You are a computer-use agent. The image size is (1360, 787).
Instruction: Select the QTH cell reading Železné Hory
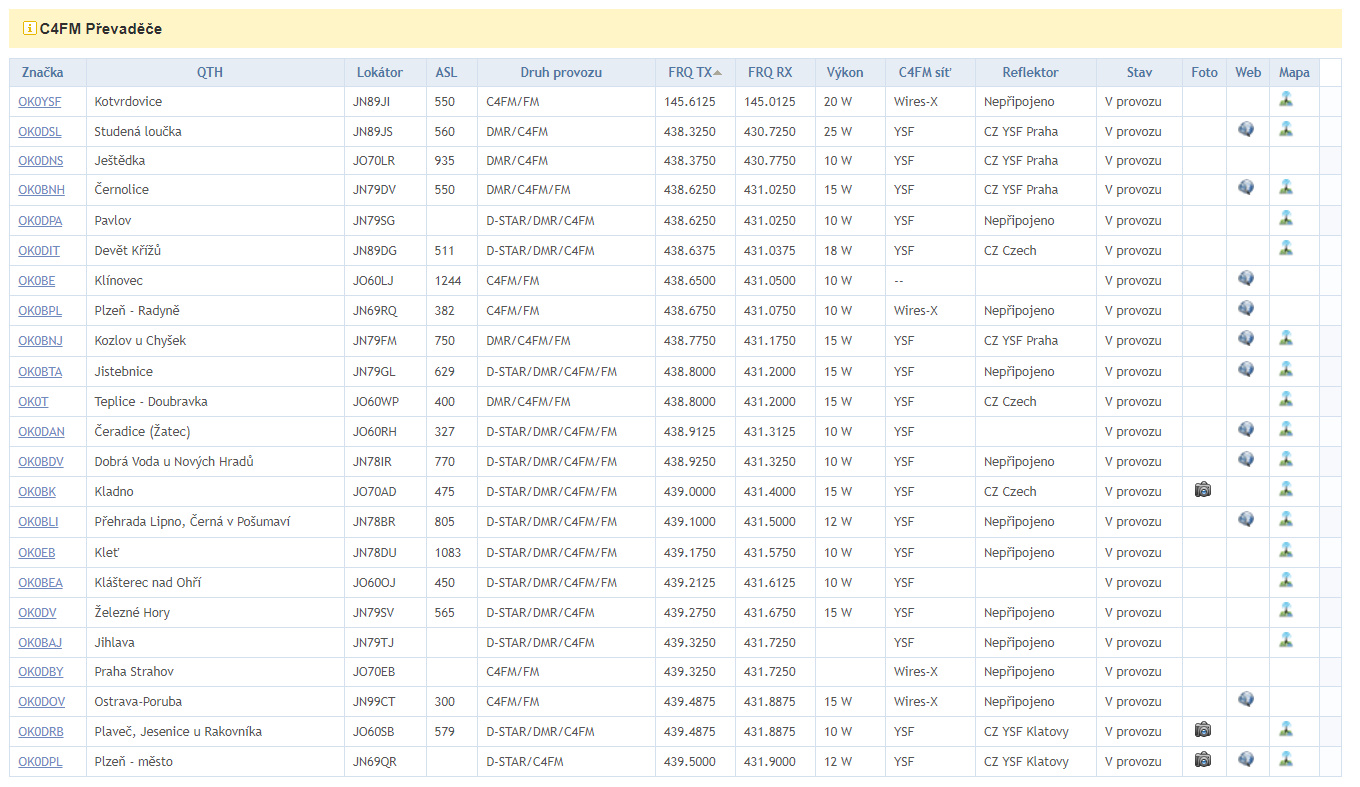[x=132, y=613]
